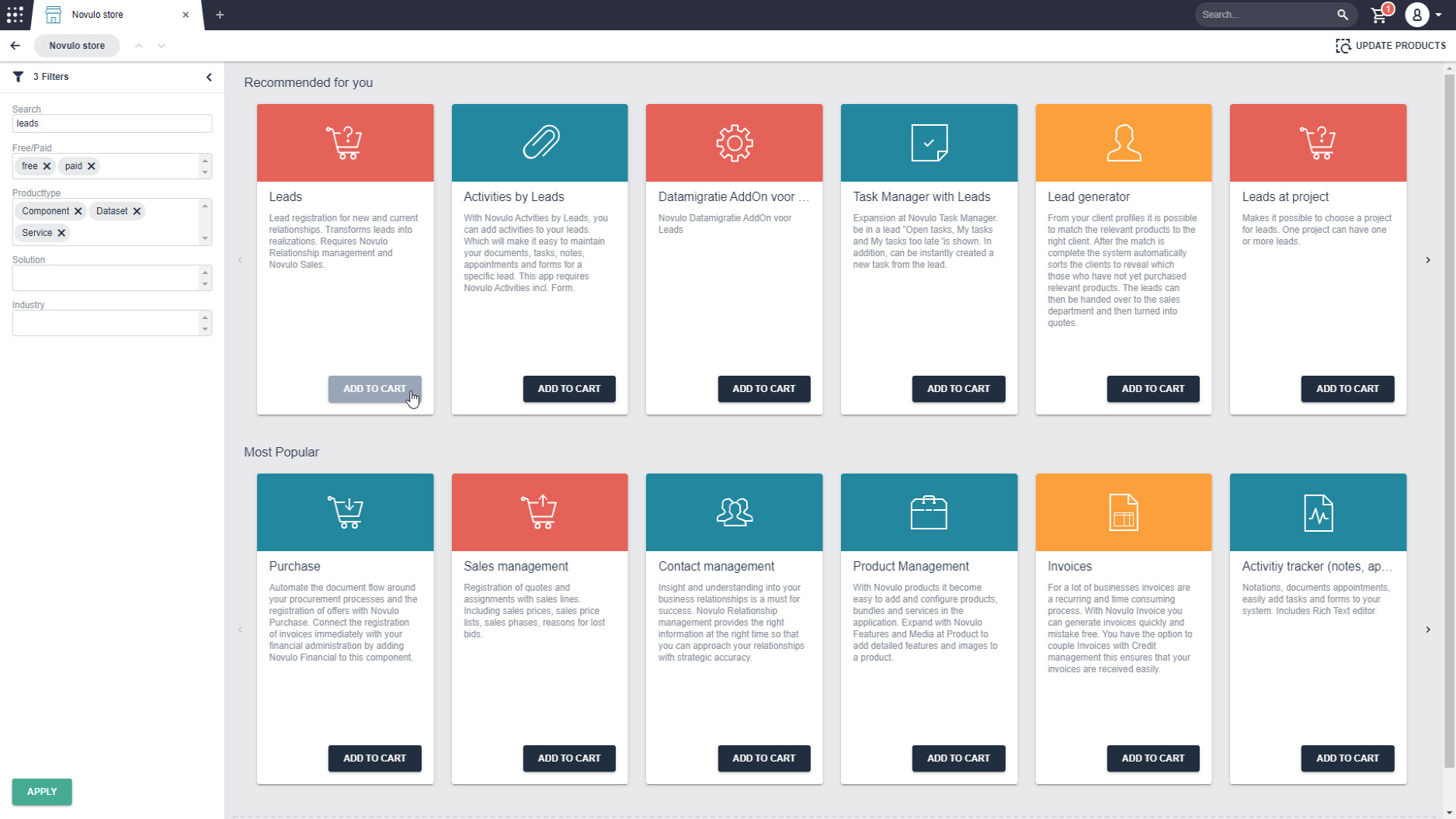Remove the Dataset chip

[x=137, y=211]
